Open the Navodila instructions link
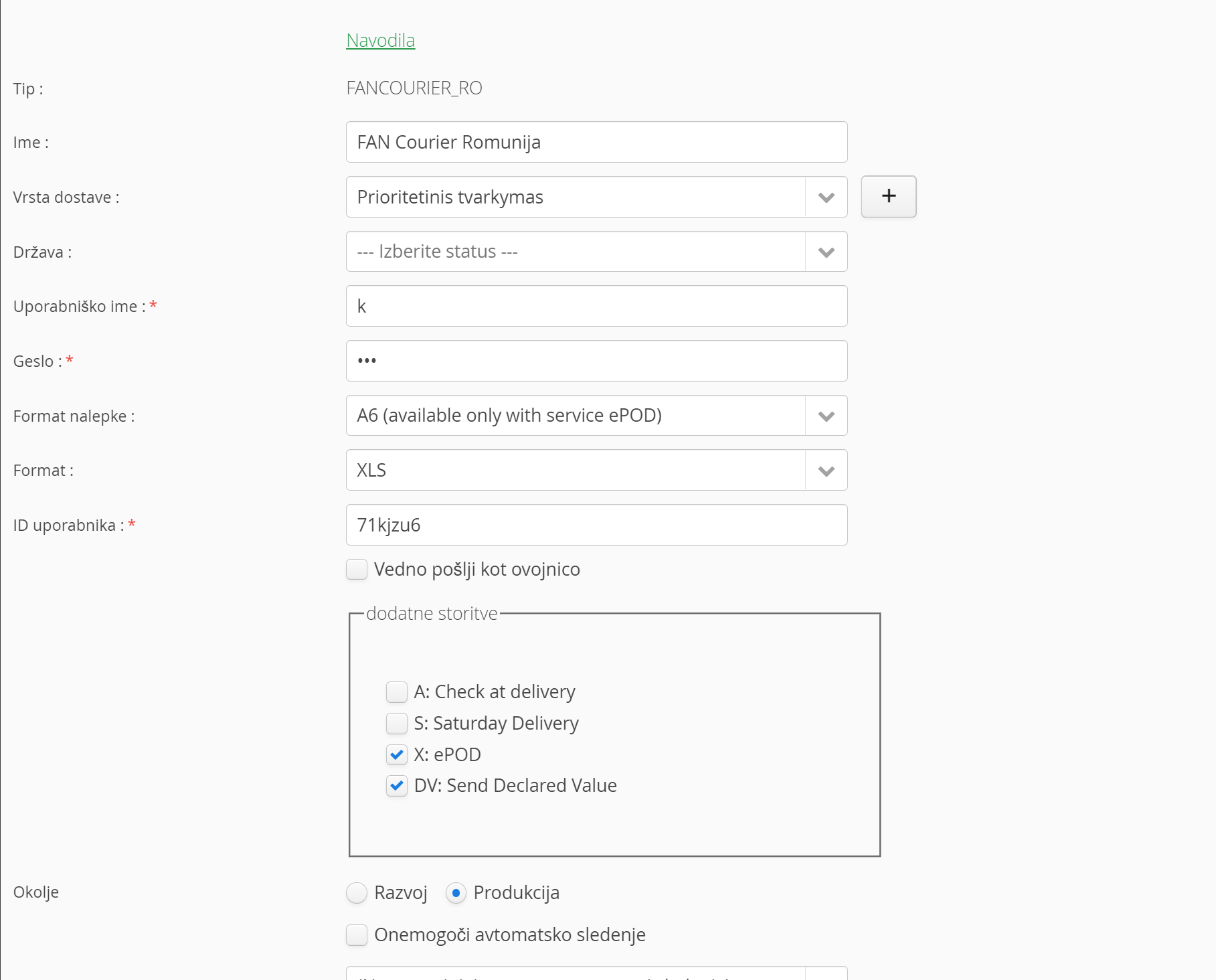The height and width of the screenshot is (980, 1216). point(380,40)
